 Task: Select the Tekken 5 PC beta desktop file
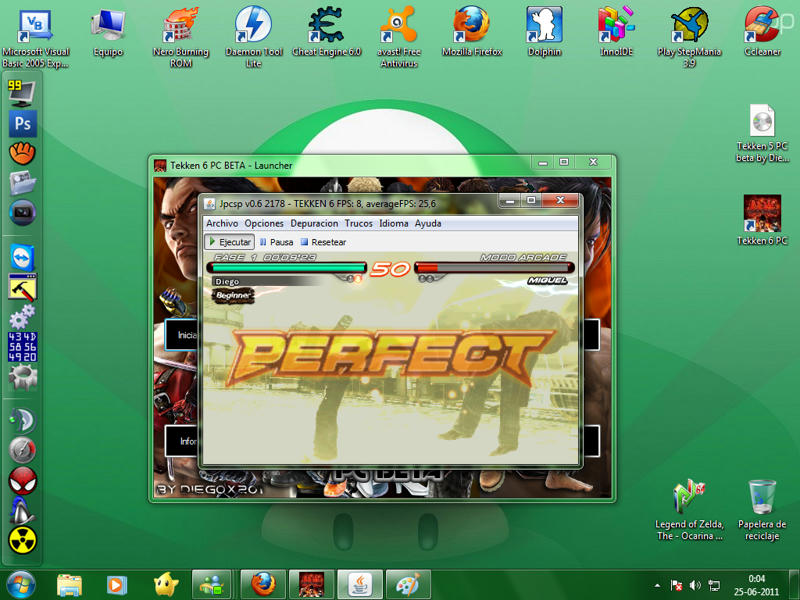[762, 134]
